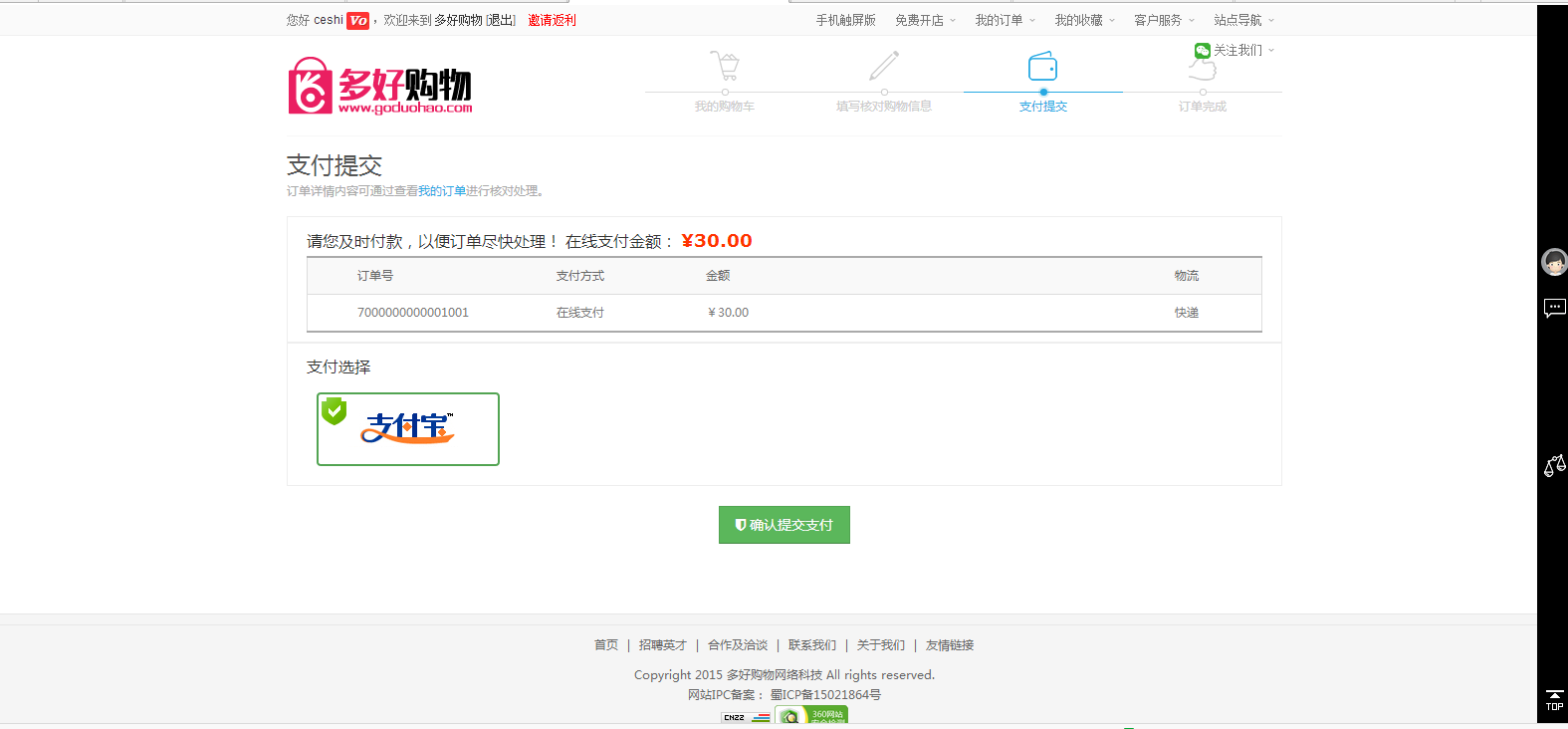Click the ¥30.00 amount cell in table
Viewport: 1568px width, 729px height.
[x=728, y=313]
